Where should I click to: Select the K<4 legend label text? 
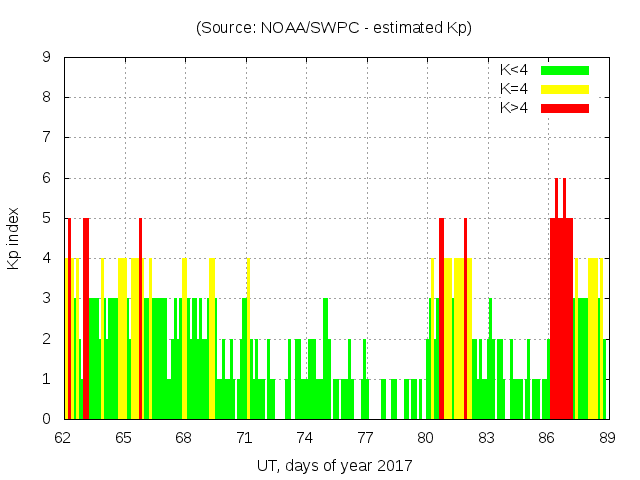(x=515, y=70)
